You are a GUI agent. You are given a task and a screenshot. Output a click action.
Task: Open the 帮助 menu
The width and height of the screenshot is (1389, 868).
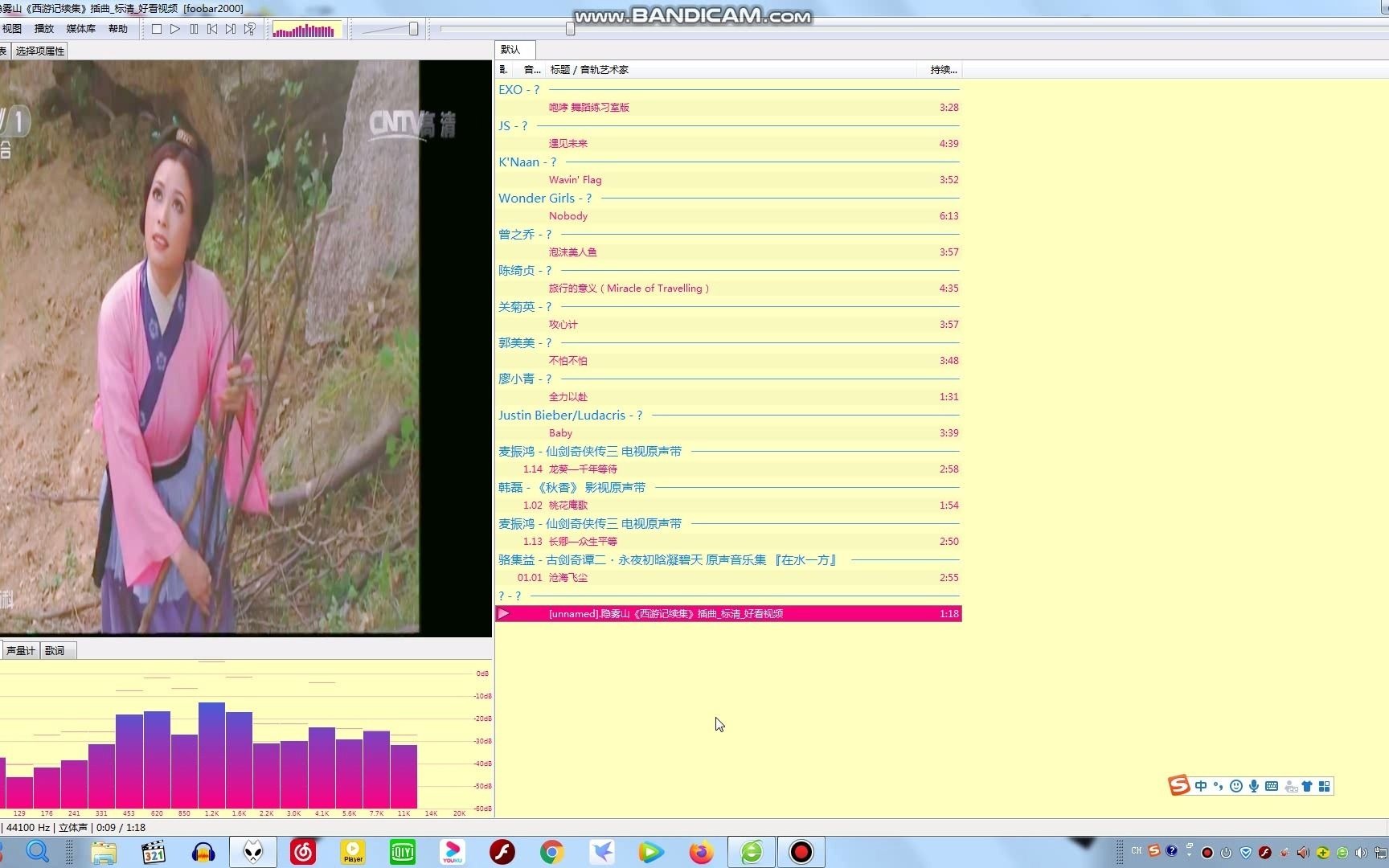pos(118,29)
